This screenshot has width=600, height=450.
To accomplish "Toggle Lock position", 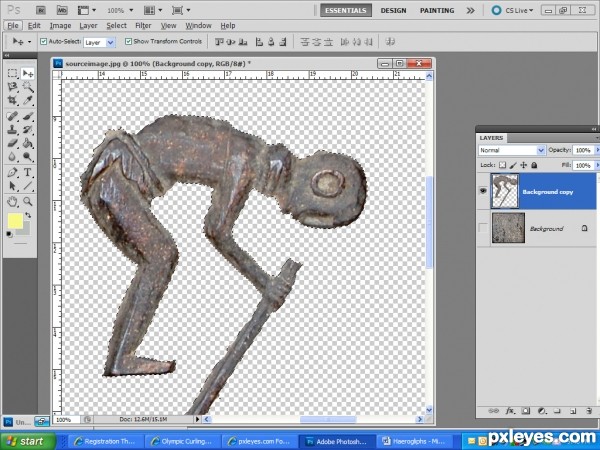I will coord(523,165).
